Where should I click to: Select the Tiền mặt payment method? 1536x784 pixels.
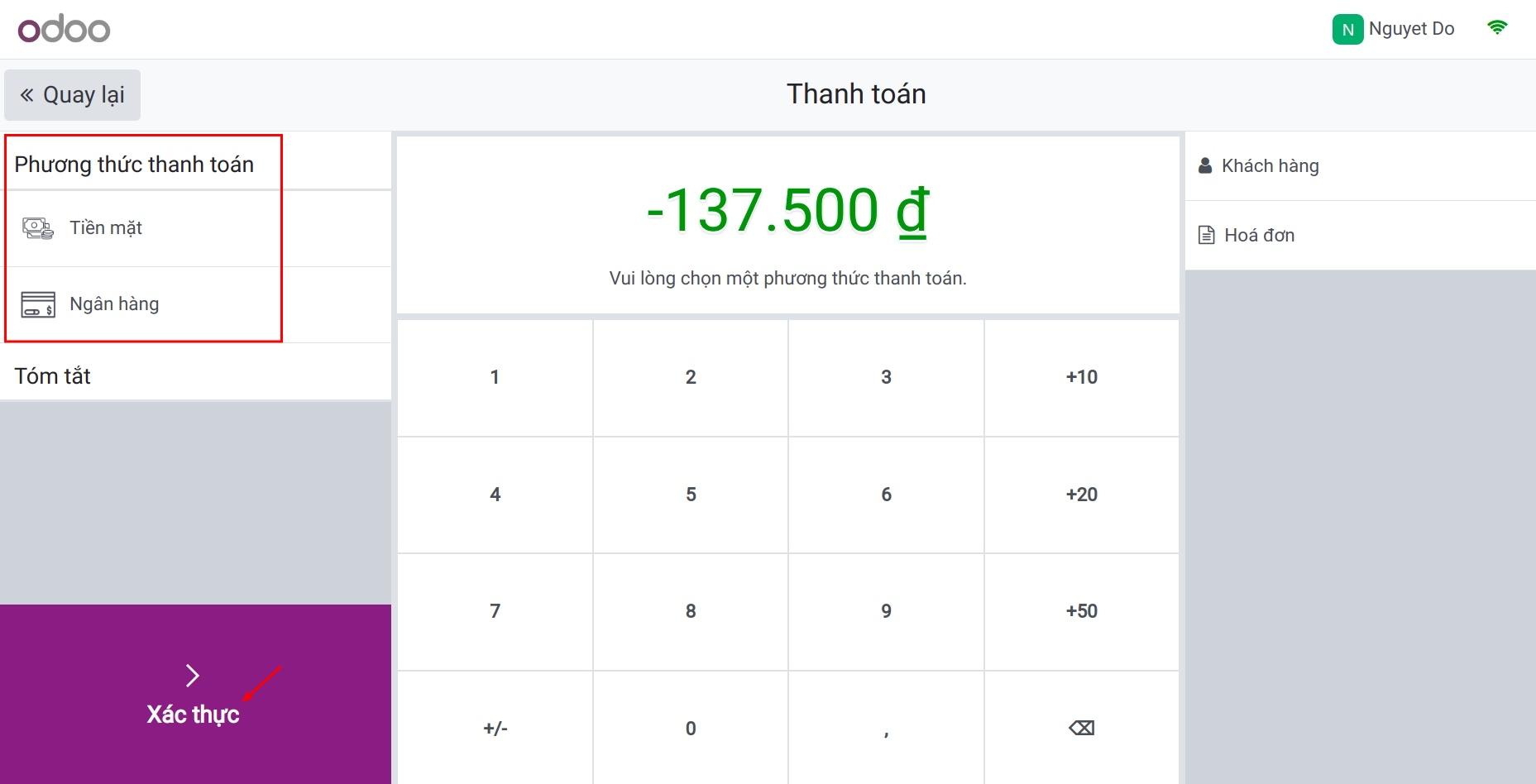click(x=106, y=228)
